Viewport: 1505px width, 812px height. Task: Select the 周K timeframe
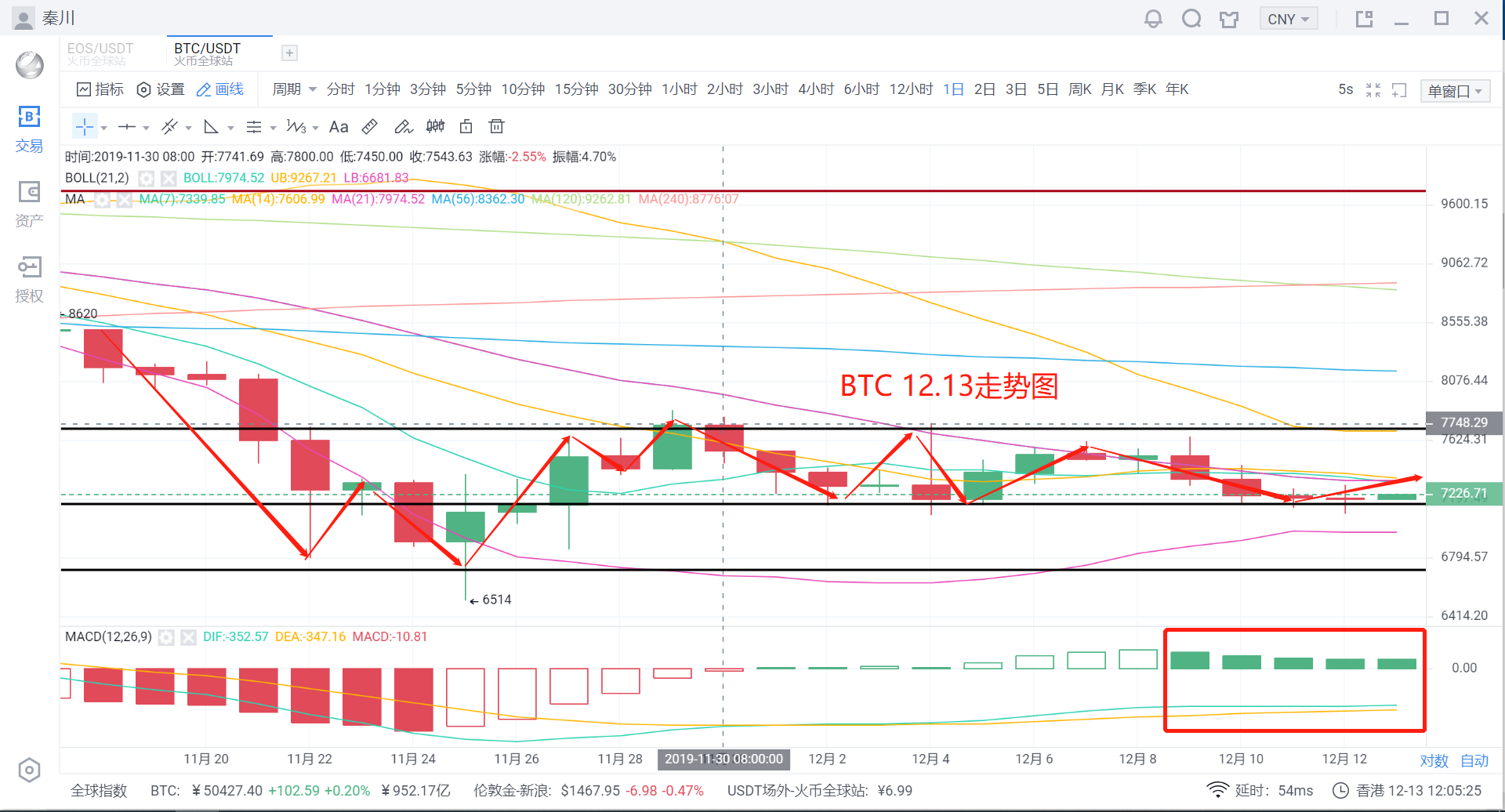tap(1080, 89)
